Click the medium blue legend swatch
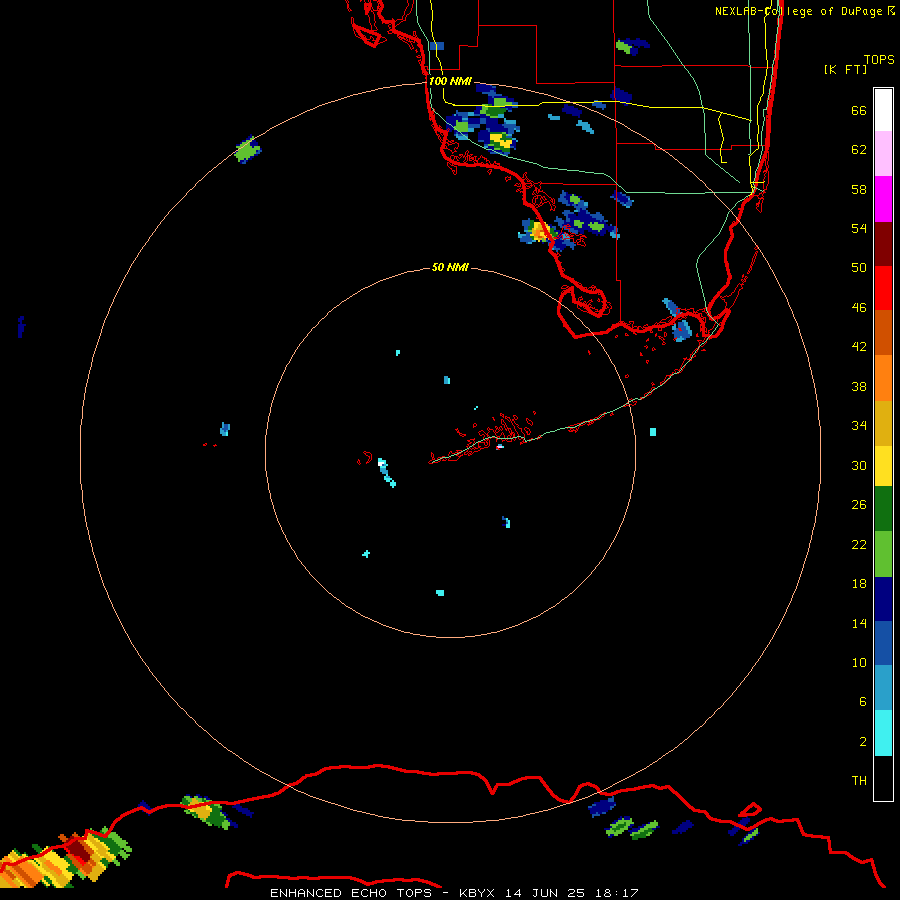The image size is (900, 900). [883, 643]
